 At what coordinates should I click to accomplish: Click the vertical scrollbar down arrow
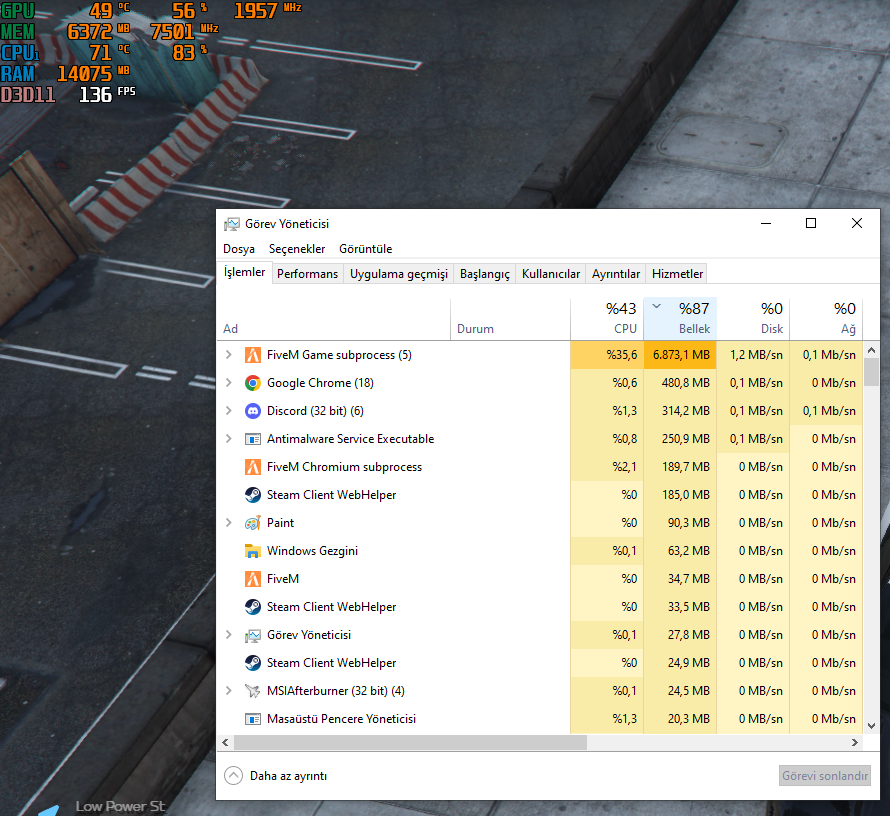871,726
